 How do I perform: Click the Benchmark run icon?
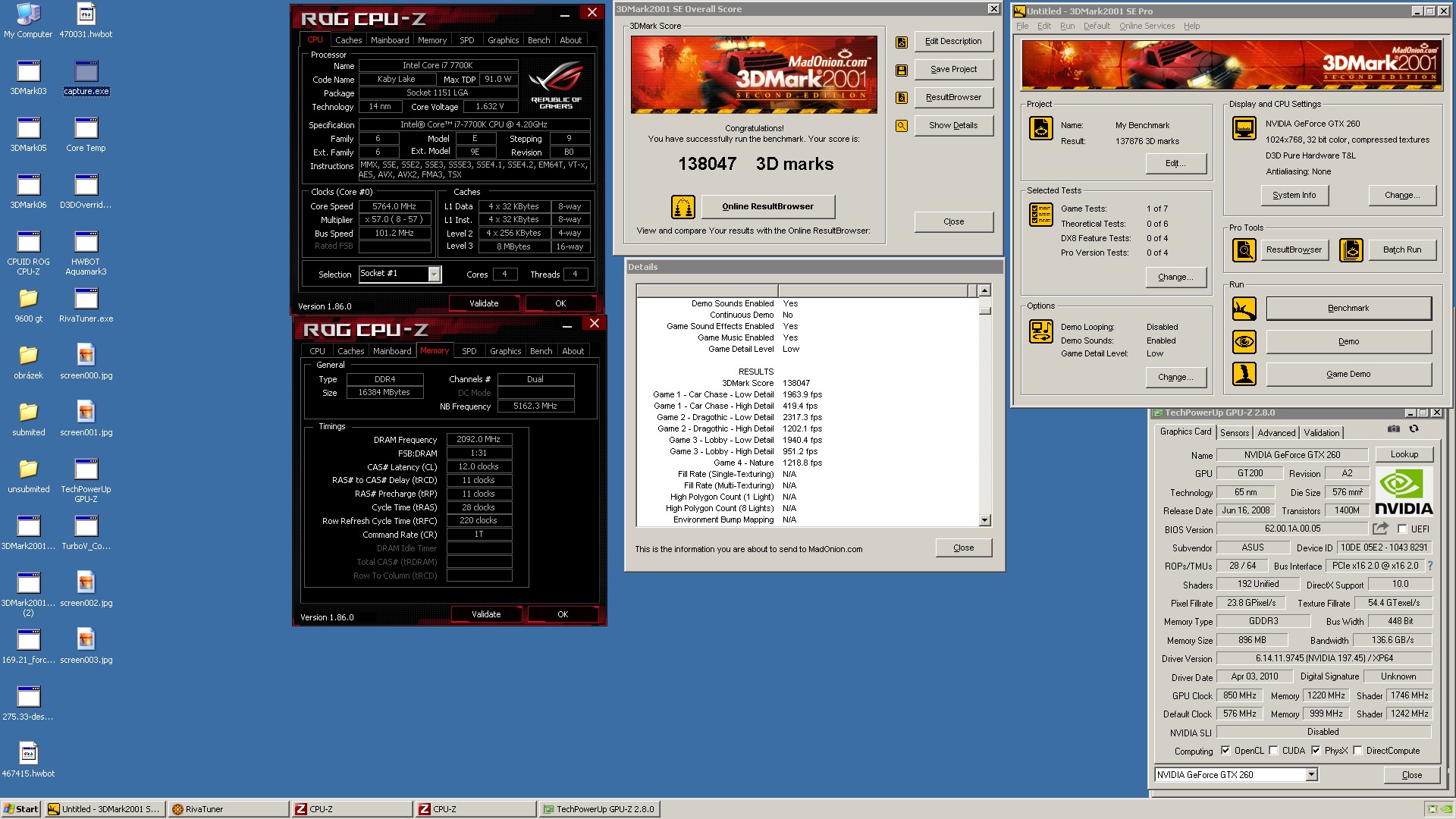pos(1244,309)
